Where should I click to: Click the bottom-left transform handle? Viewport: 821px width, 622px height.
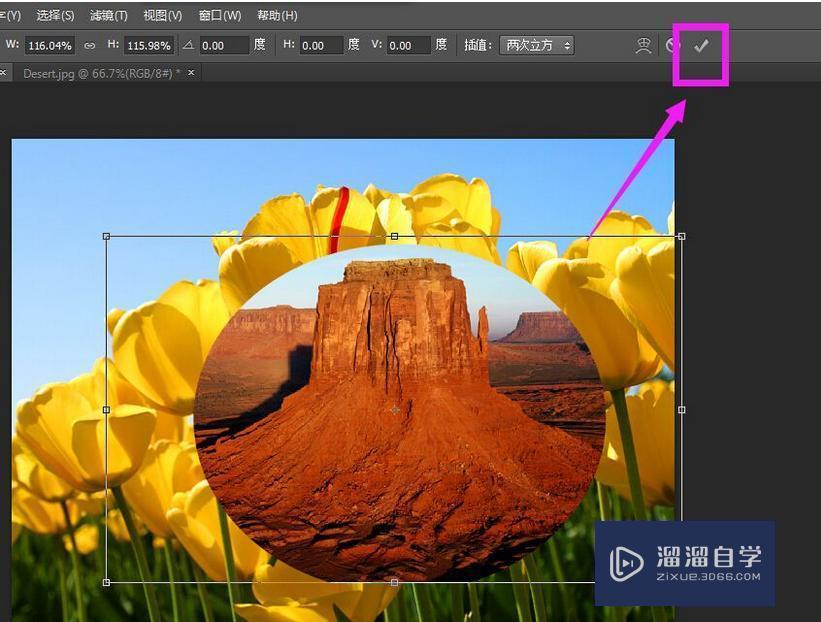coord(106,582)
